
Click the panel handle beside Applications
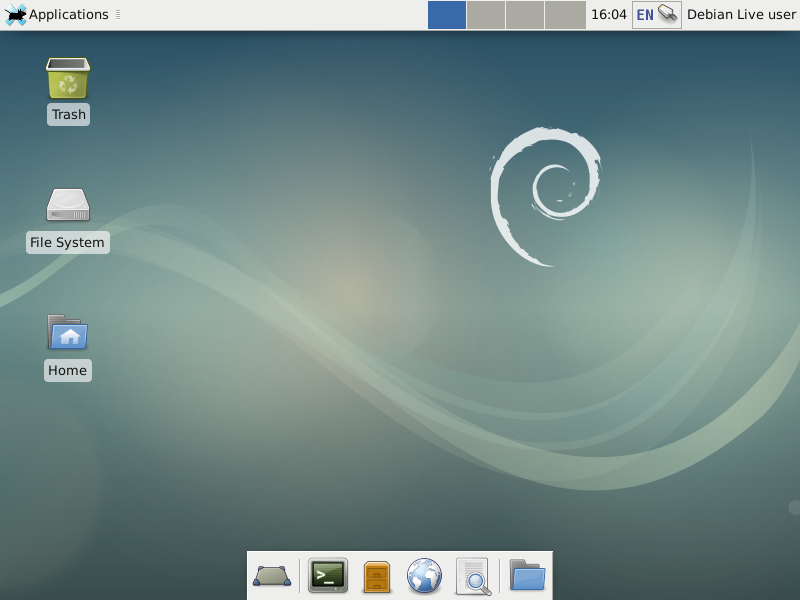[118, 15]
